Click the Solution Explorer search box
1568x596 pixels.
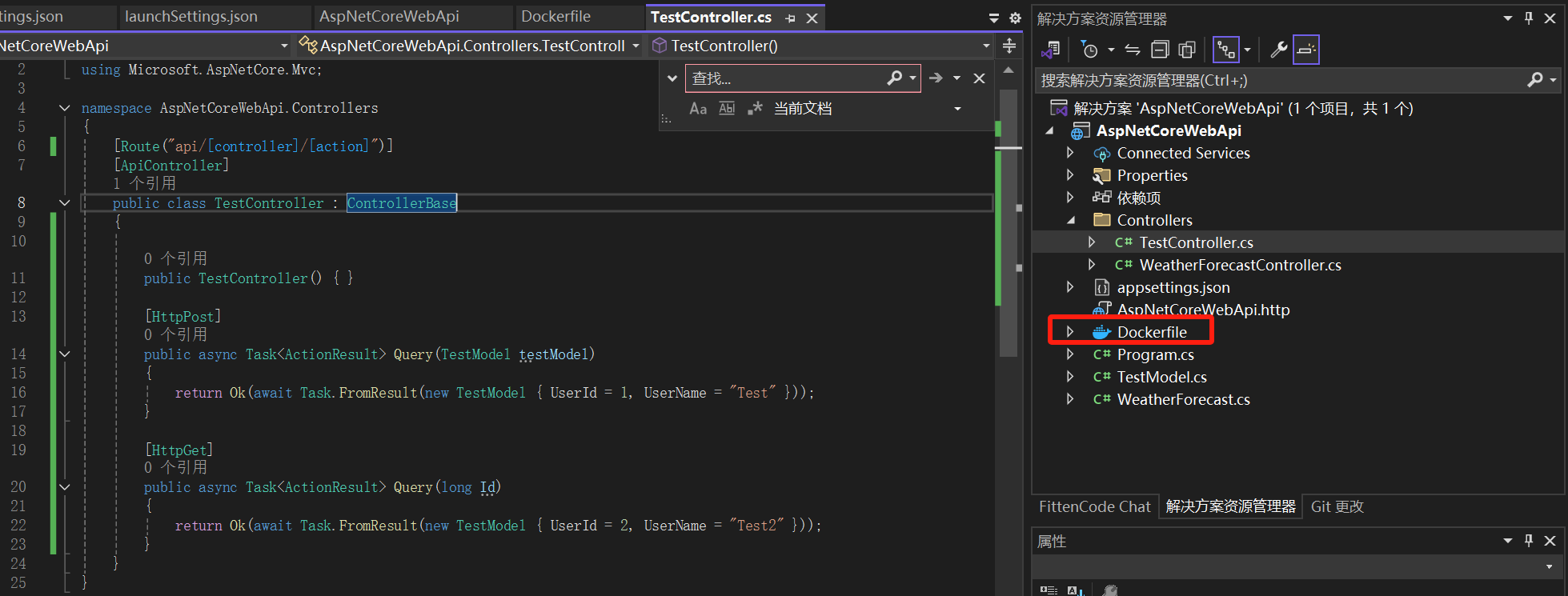coord(1281,80)
